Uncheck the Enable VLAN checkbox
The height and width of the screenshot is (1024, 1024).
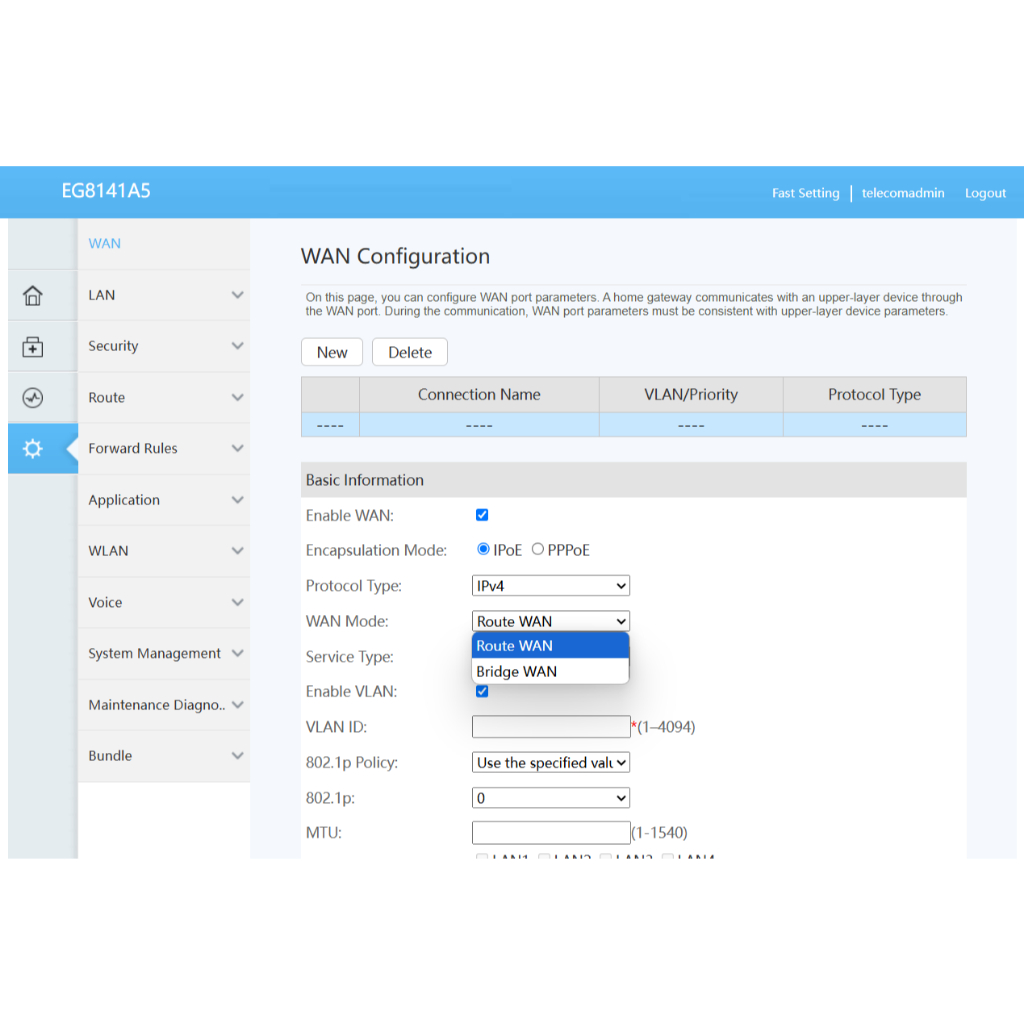[482, 691]
